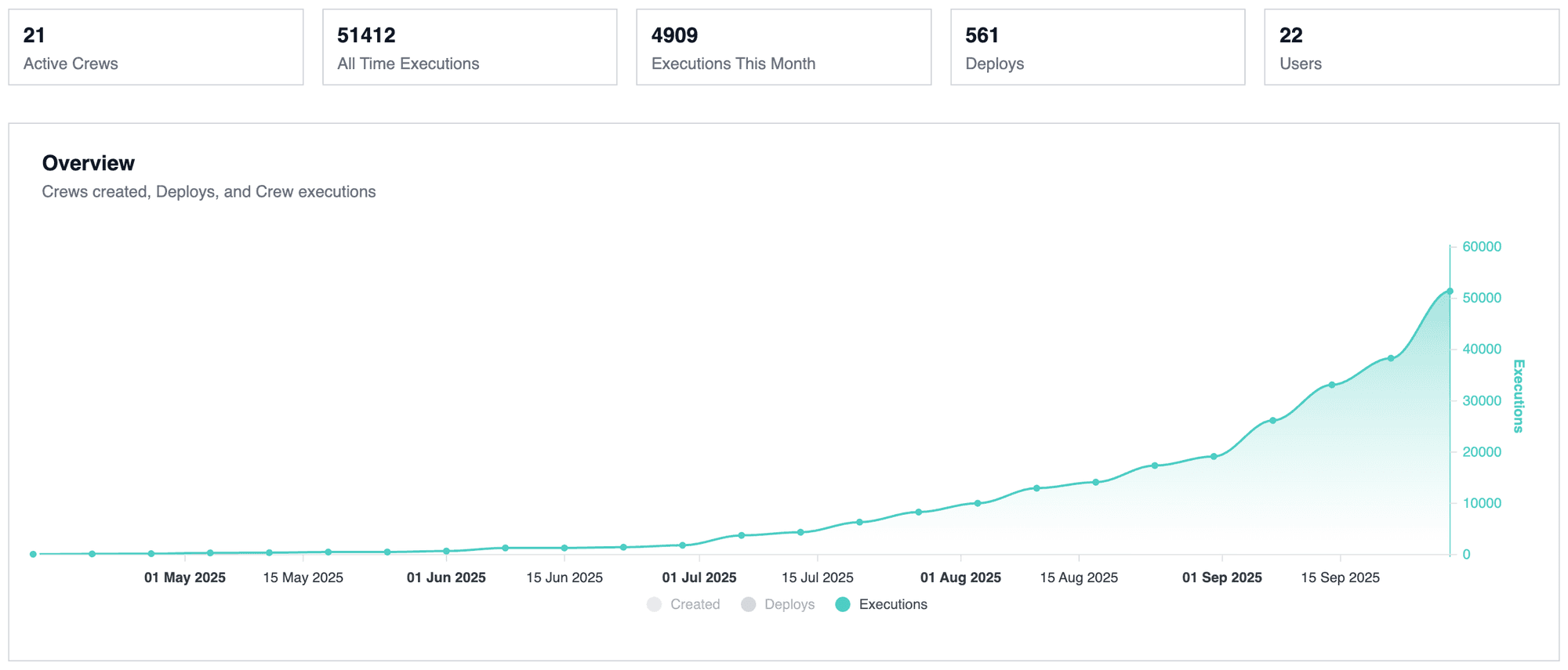
Task: Click the teal Executions legend dot
Action: tap(843, 604)
